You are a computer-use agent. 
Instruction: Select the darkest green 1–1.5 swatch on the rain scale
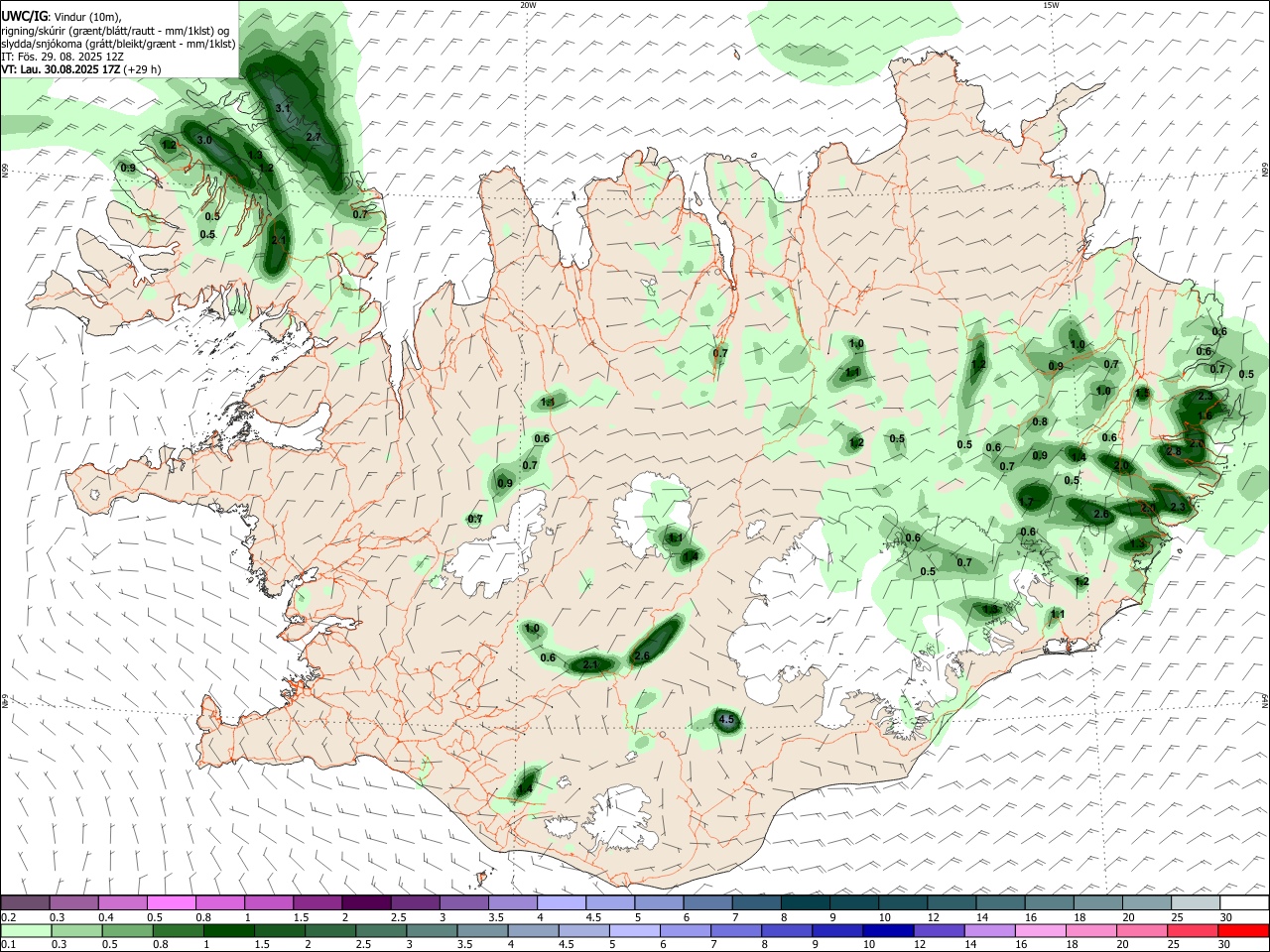(227, 930)
